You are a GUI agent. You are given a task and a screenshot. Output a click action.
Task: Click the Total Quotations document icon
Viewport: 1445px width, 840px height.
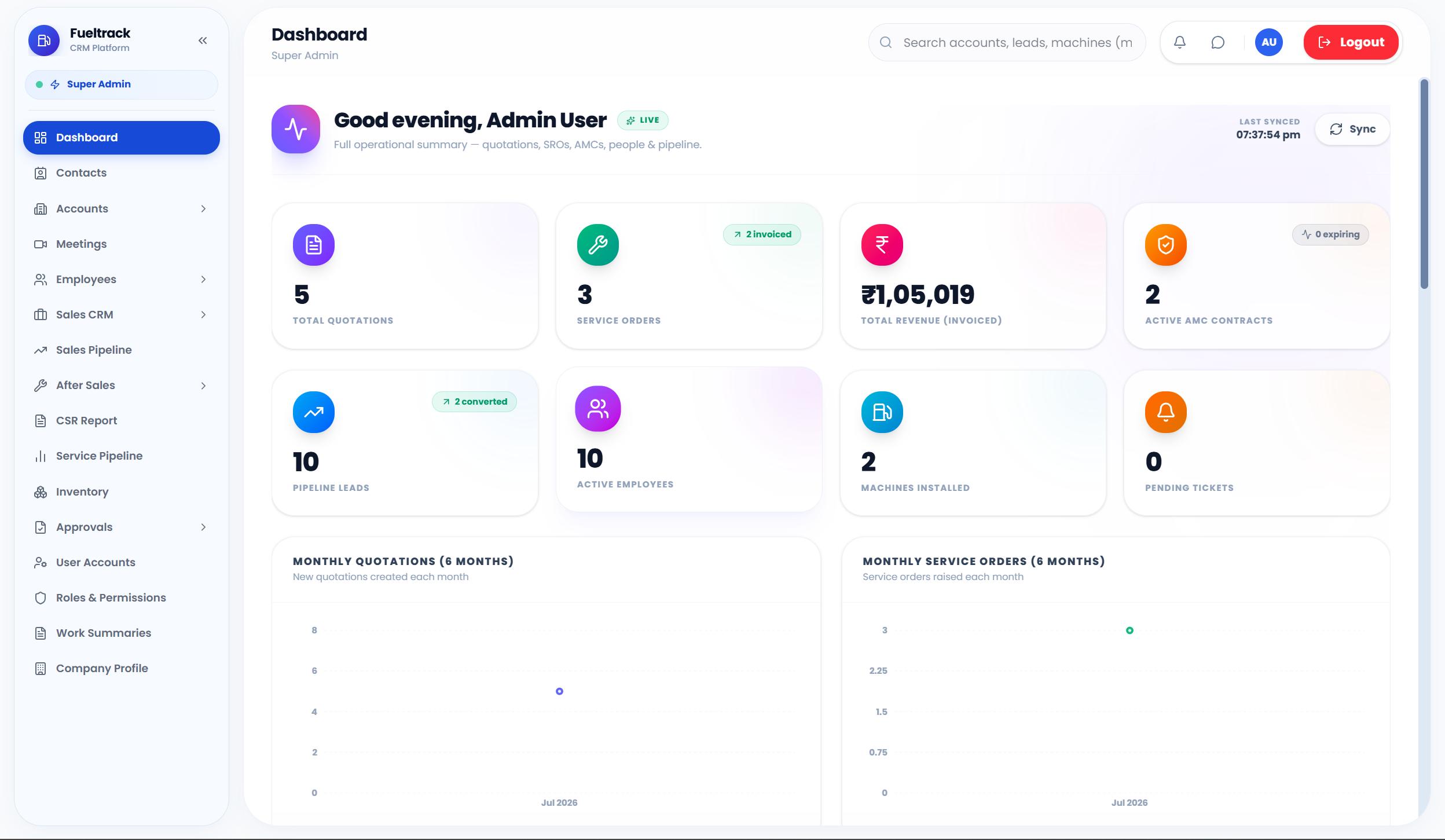(313, 244)
